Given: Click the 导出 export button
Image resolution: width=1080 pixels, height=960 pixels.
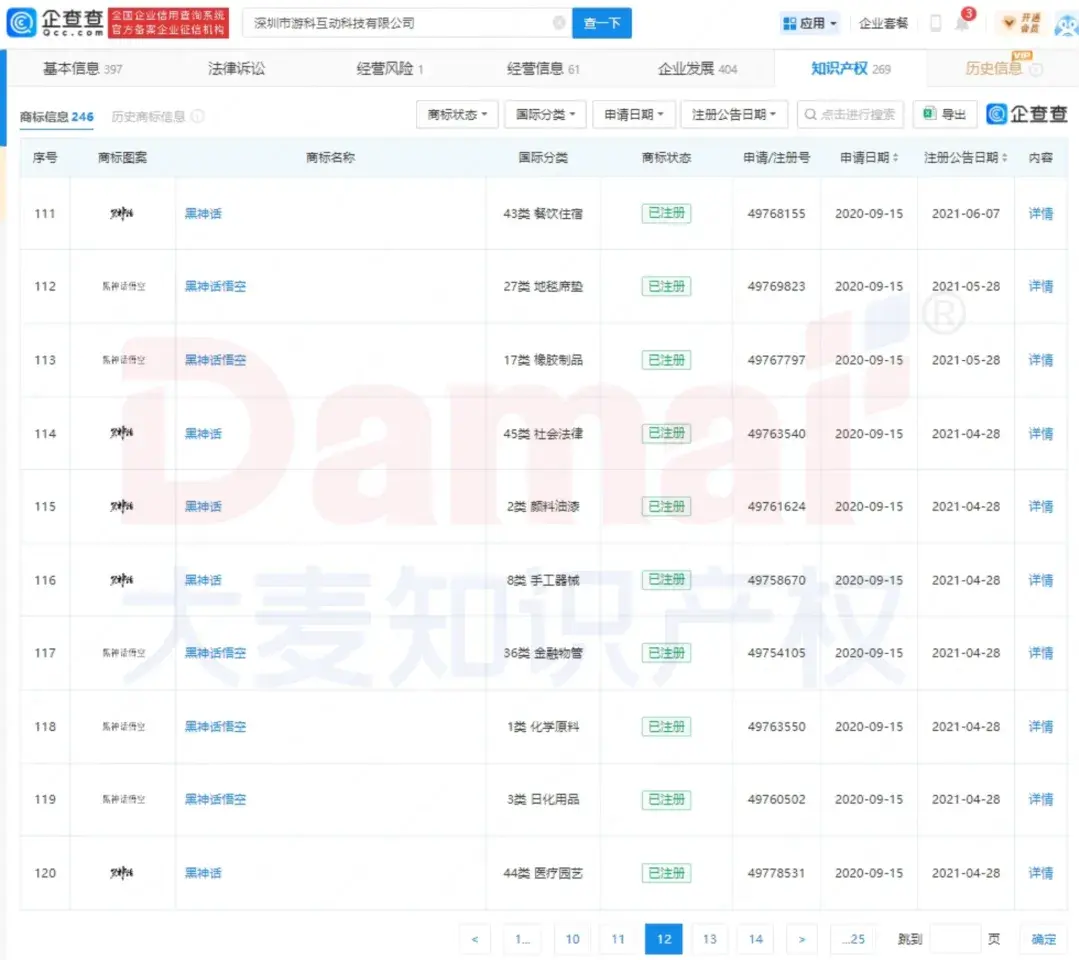Looking at the screenshot, I should pos(945,114).
